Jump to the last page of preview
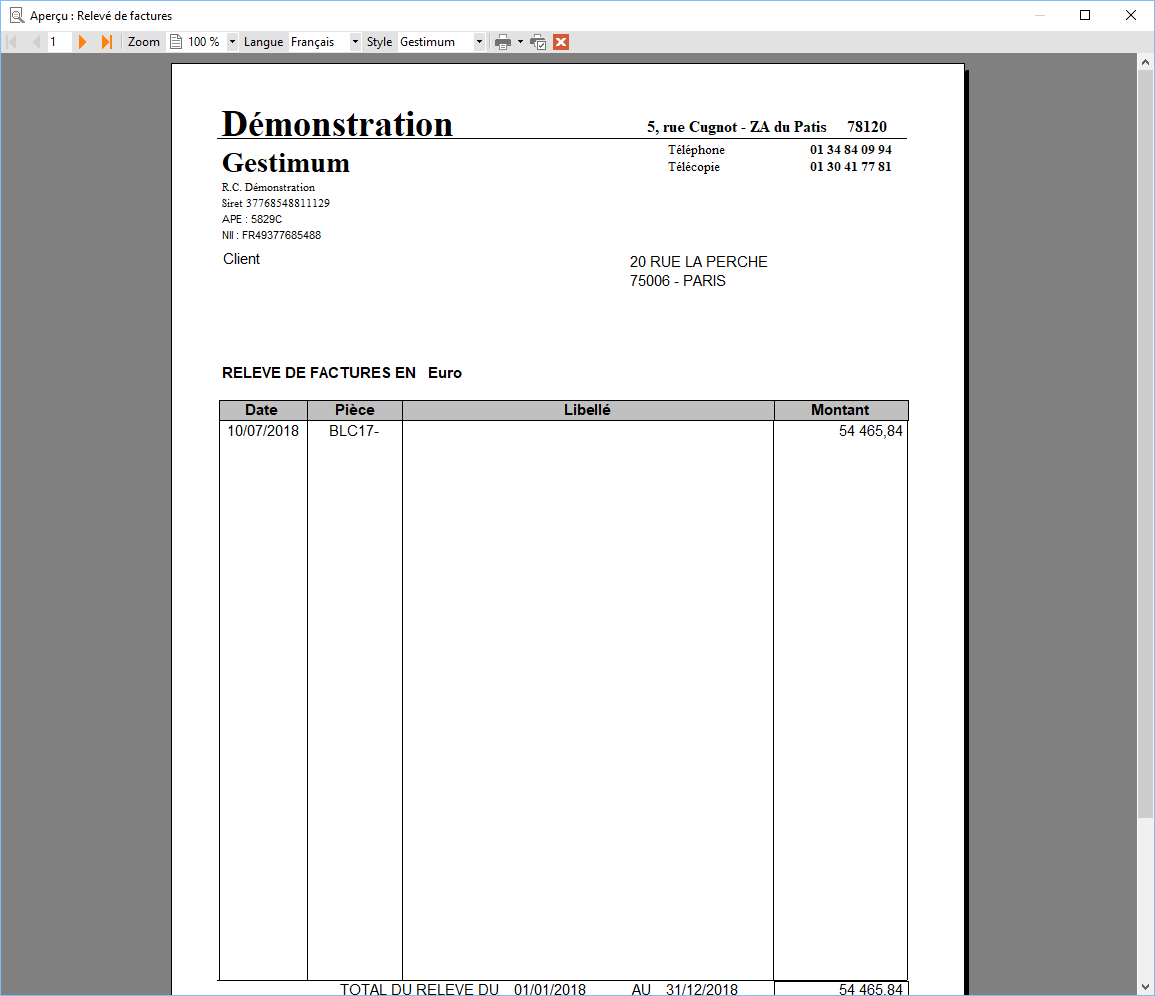This screenshot has width=1155, height=996. [107, 42]
